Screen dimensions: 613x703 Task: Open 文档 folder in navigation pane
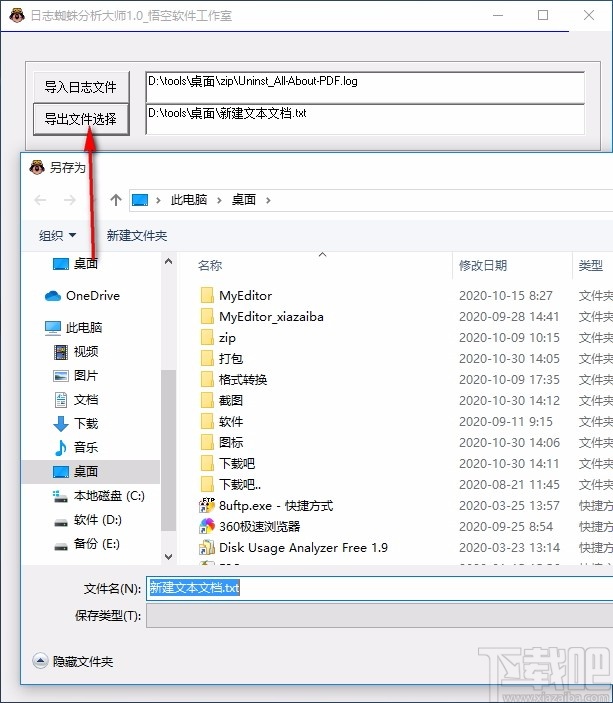[86, 399]
